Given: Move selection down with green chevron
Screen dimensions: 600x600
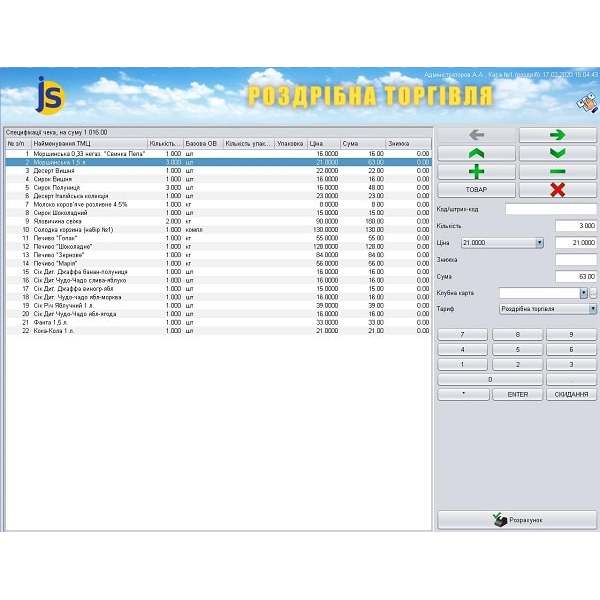Looking at the screenshot, I should click(557, 153).
